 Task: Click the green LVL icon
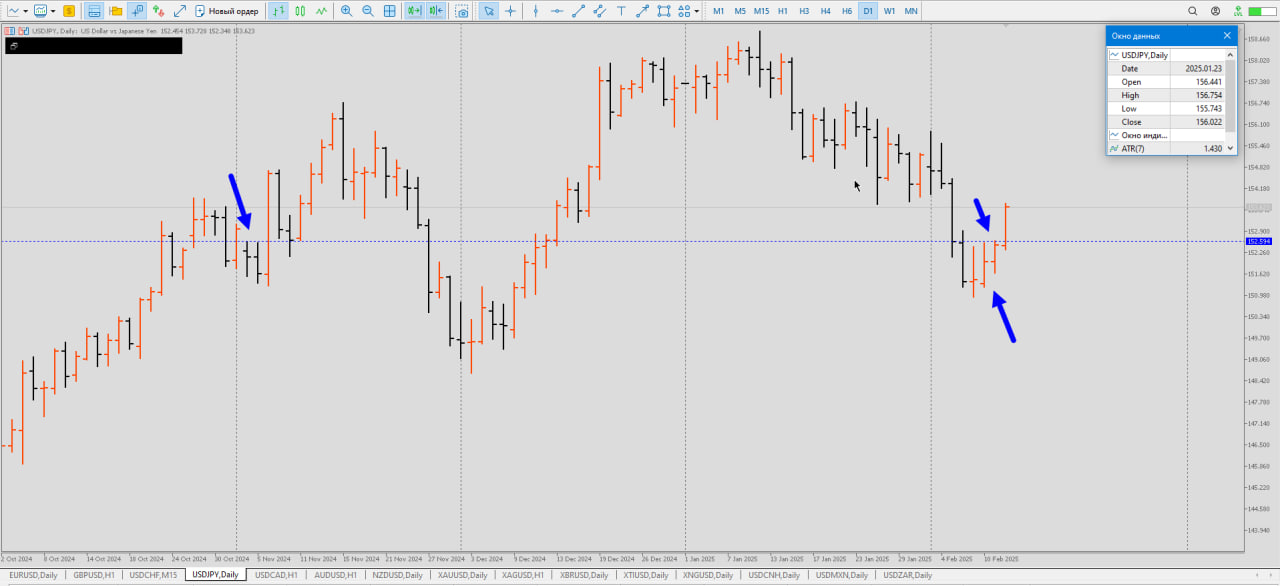click(x=1236, y=11)
